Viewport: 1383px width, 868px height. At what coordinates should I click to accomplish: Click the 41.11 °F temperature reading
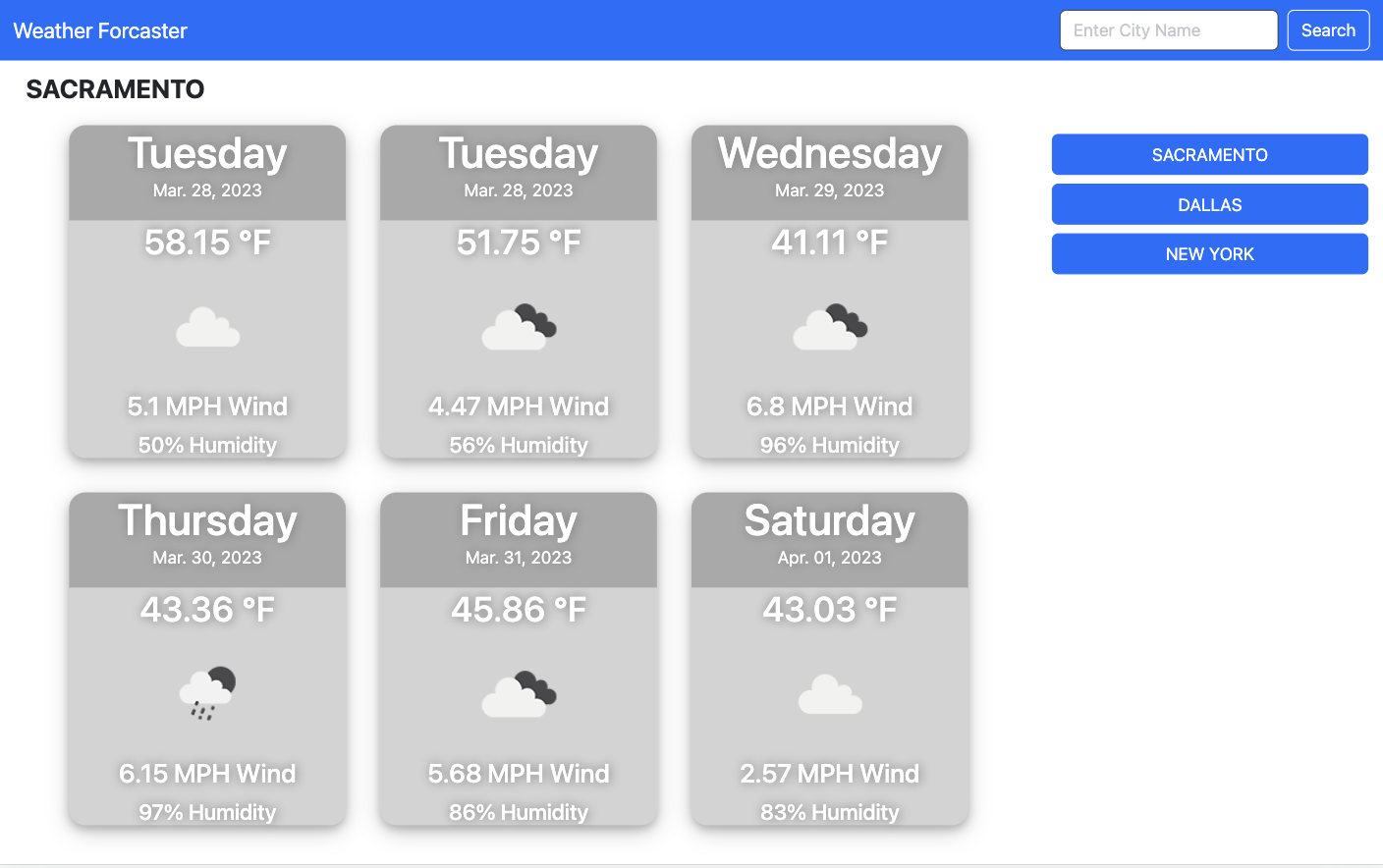pos(830,243)
